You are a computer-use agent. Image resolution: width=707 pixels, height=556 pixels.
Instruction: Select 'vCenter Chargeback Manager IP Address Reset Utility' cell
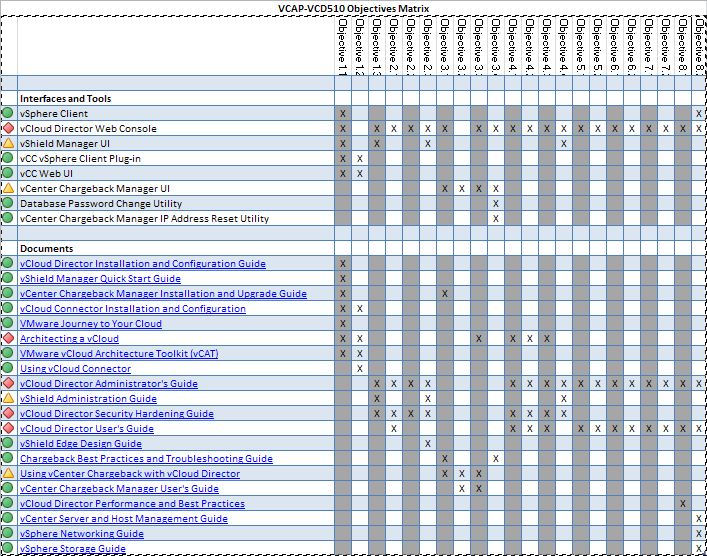(x=176, y=218)
